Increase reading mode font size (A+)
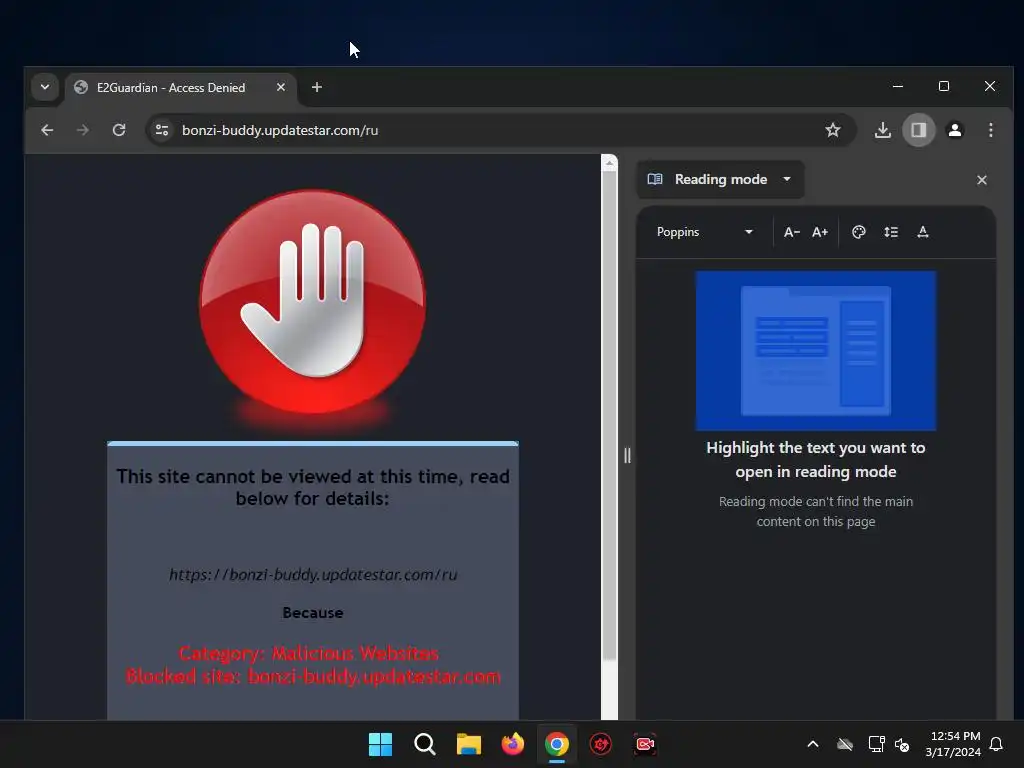This screenshot has height=768, width=1024. coord(820,232)
